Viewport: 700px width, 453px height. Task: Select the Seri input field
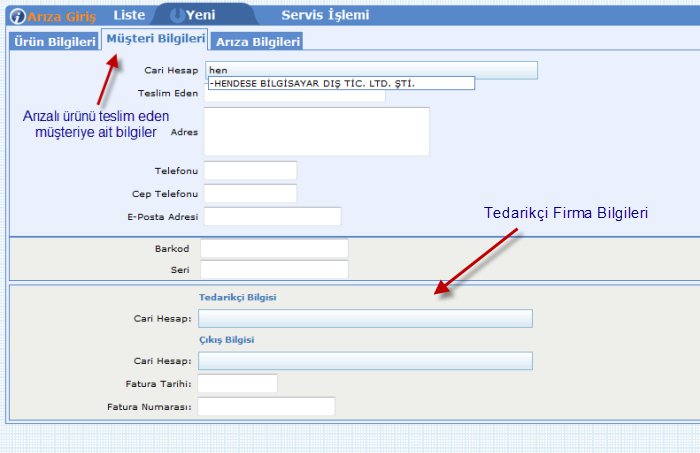[274, 269]
